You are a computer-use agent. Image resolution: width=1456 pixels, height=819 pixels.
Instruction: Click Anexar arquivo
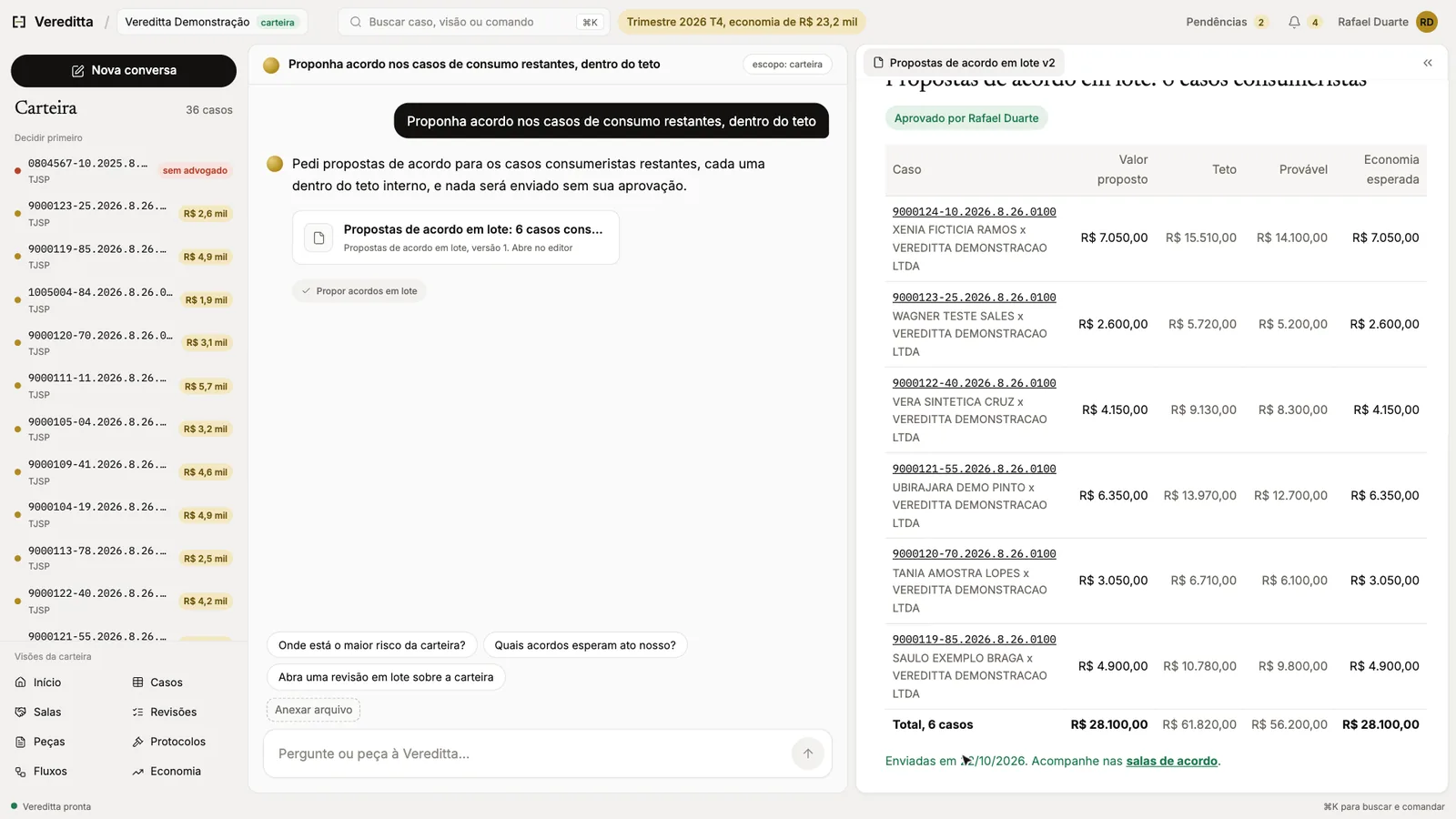click(313, 710)
